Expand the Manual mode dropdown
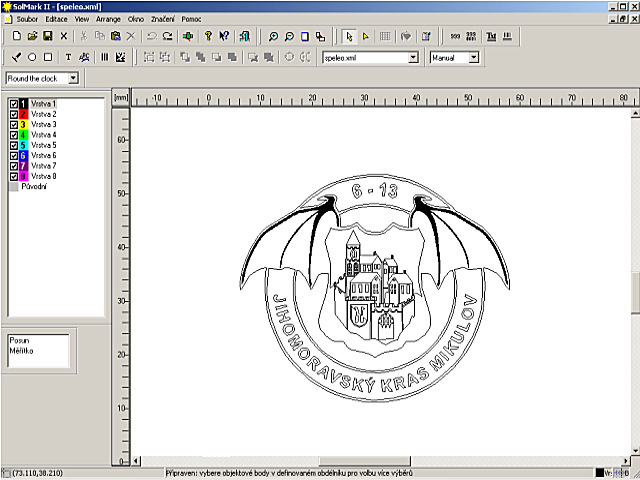The image size is (640, 480). pyautogui.click(x=473, y=58)
